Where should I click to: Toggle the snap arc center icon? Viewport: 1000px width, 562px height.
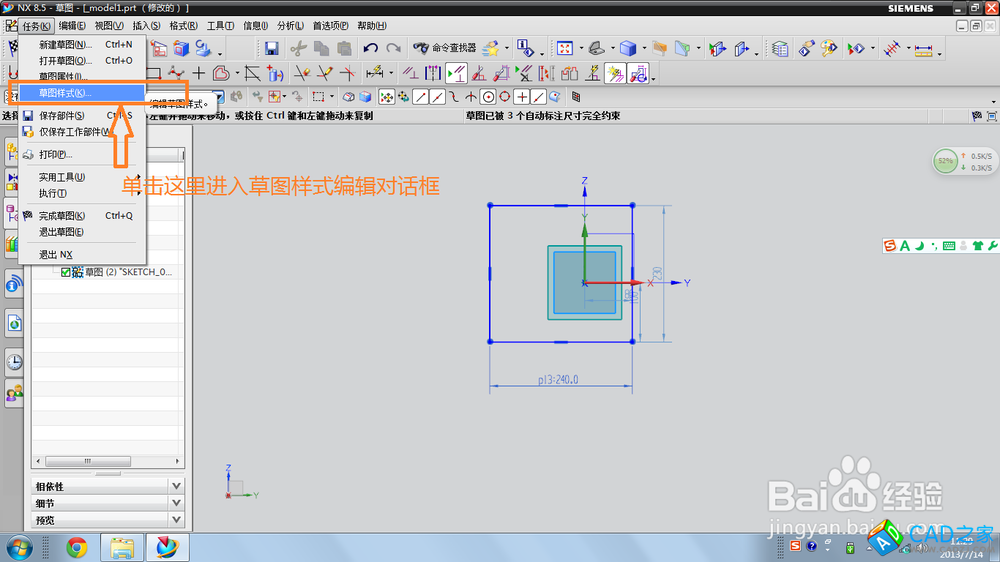488,97
